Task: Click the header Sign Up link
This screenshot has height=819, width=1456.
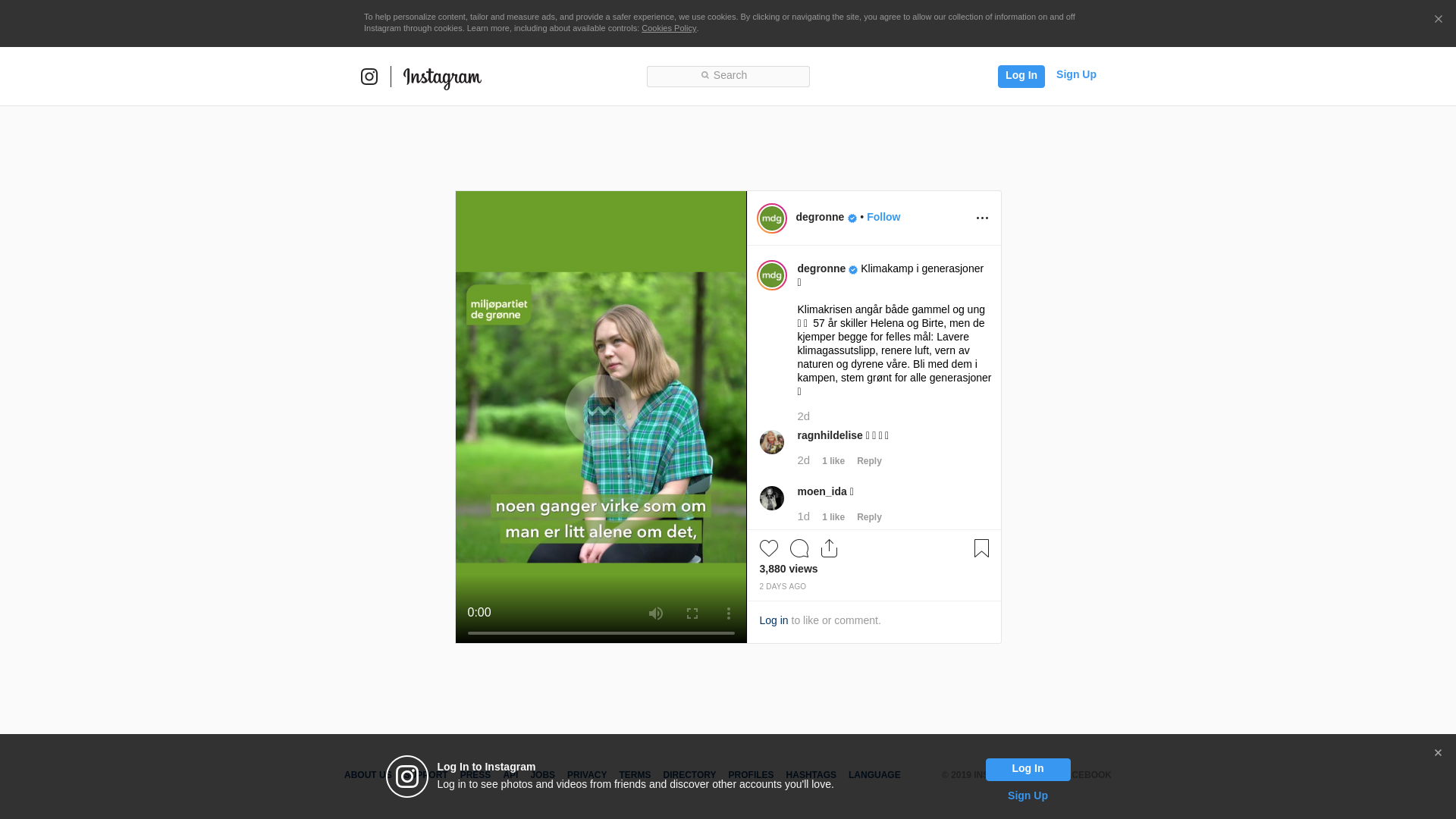Action: tap(1076, 74)
